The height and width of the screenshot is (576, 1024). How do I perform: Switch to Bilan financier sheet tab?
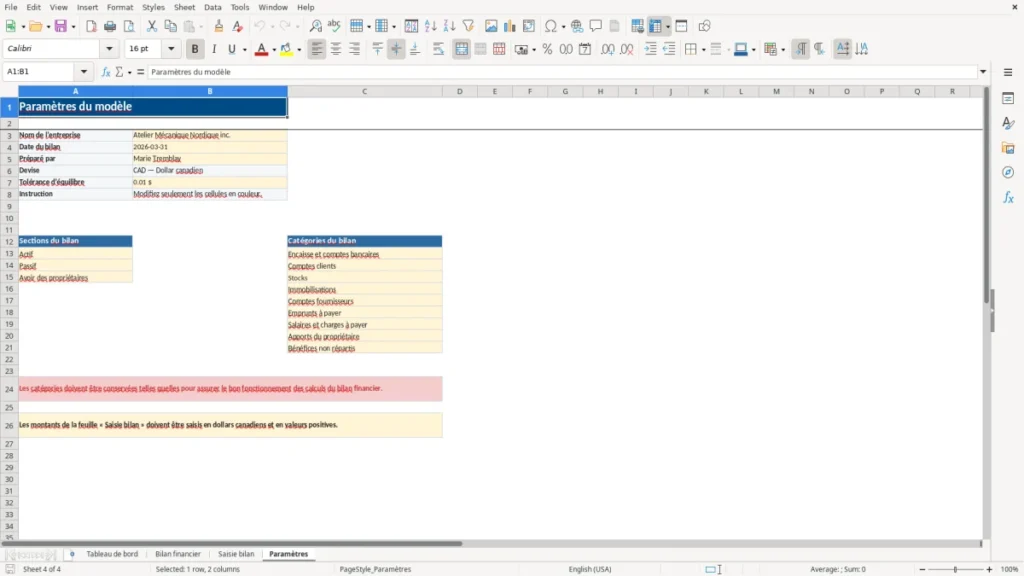(x=178, y=554)
